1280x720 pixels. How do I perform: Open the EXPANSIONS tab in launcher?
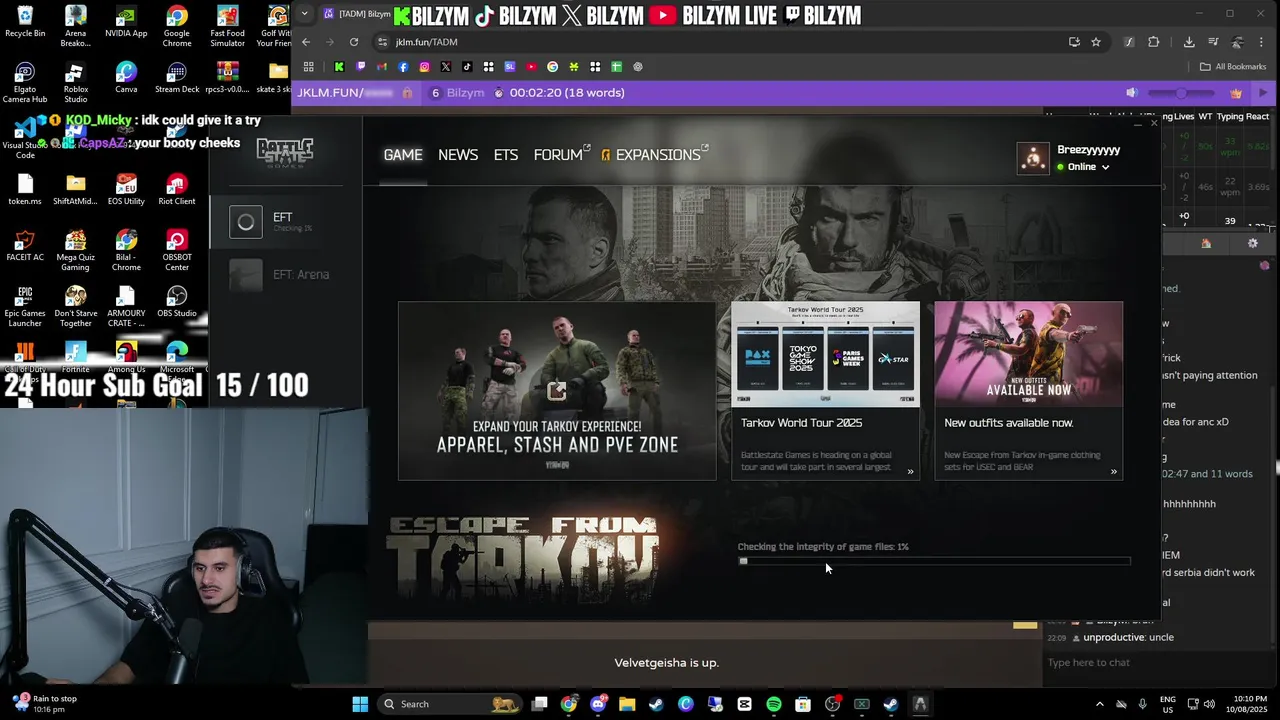click(x=655, y=155)
